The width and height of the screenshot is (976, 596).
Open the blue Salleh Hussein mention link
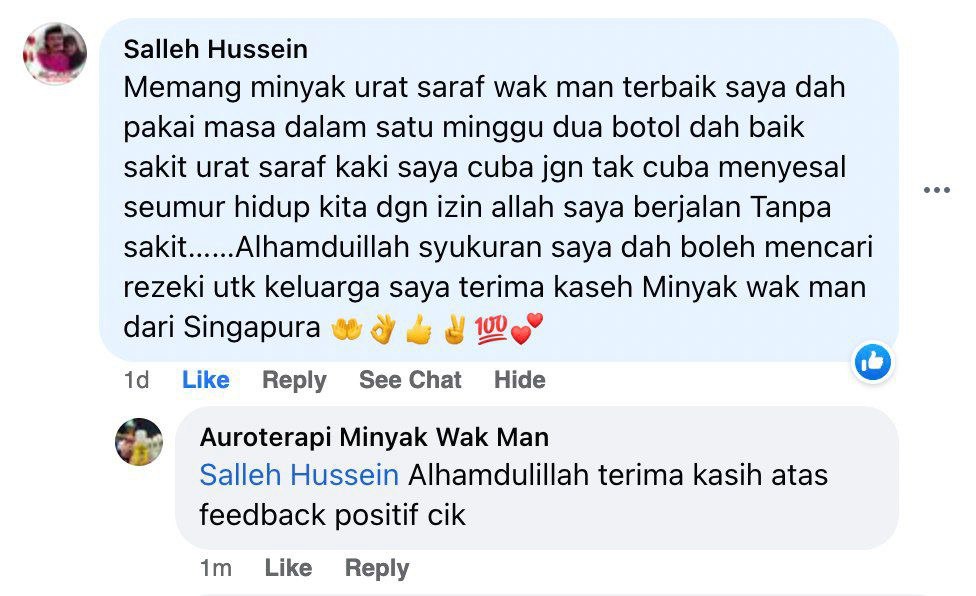tap(299, 475)
